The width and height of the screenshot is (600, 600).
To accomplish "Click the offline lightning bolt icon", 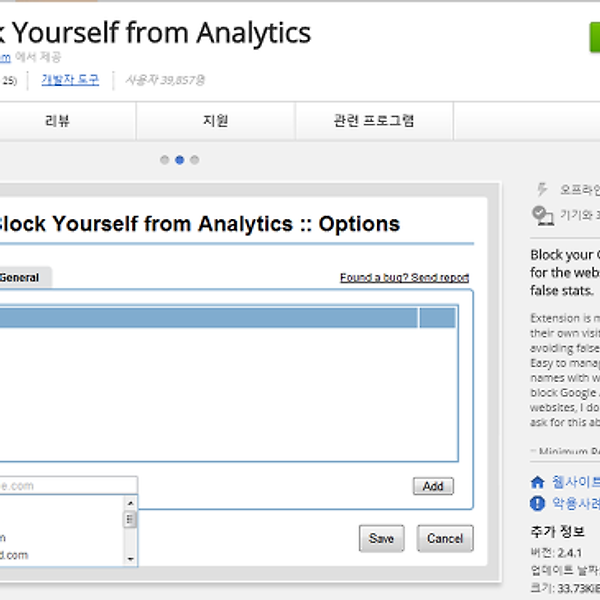I will [543, 188].
